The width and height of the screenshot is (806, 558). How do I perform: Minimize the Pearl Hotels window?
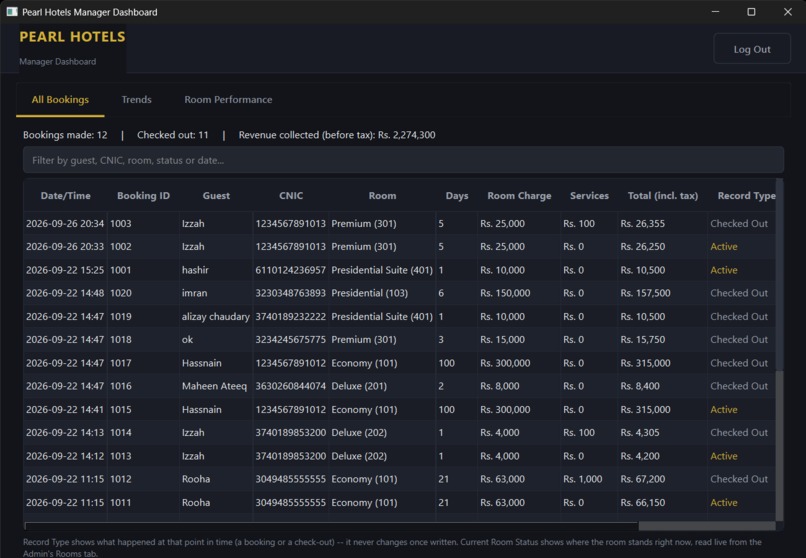715,11
